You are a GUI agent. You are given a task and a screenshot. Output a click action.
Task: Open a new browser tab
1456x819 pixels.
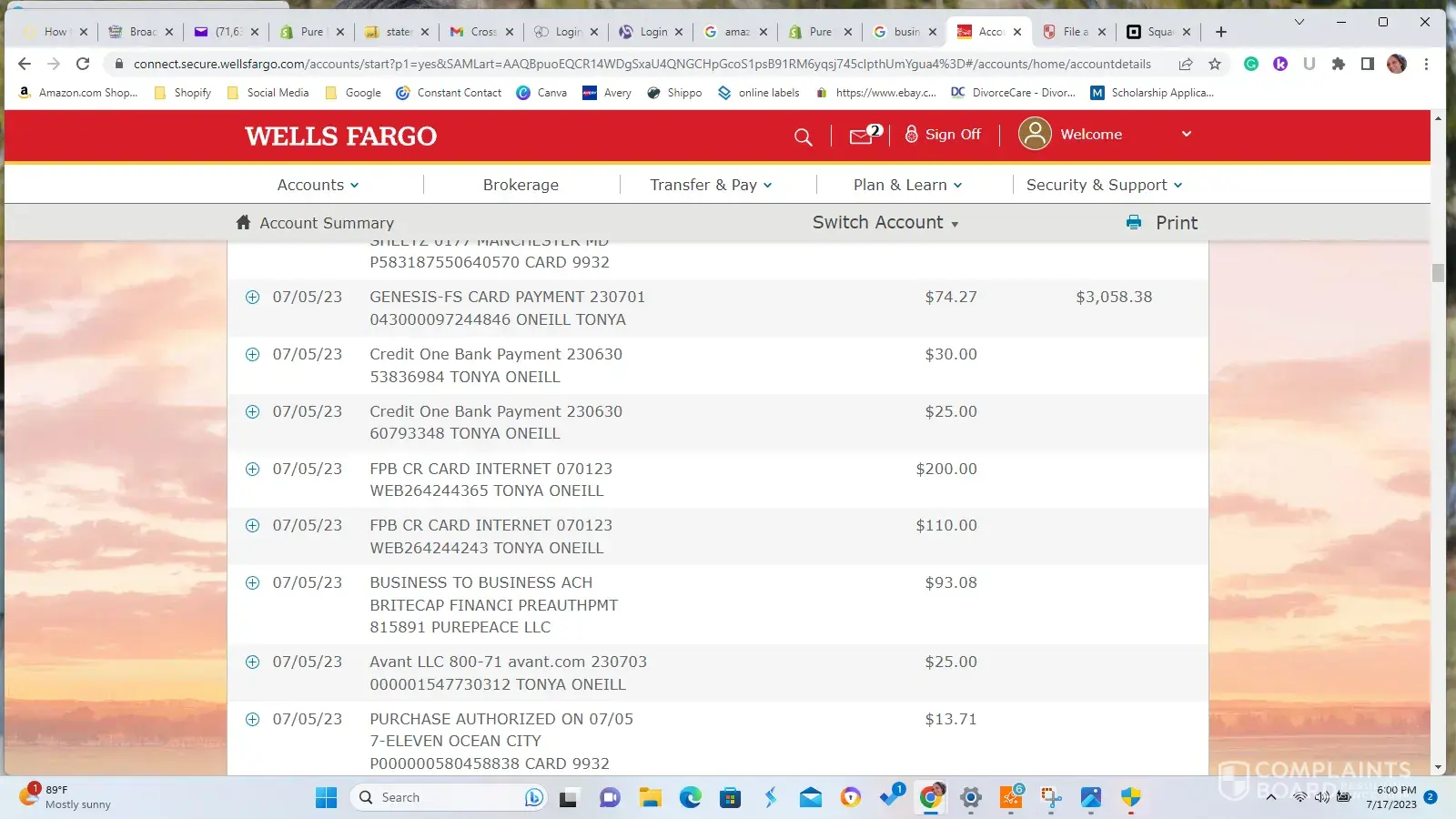[x=1221, y=32]
